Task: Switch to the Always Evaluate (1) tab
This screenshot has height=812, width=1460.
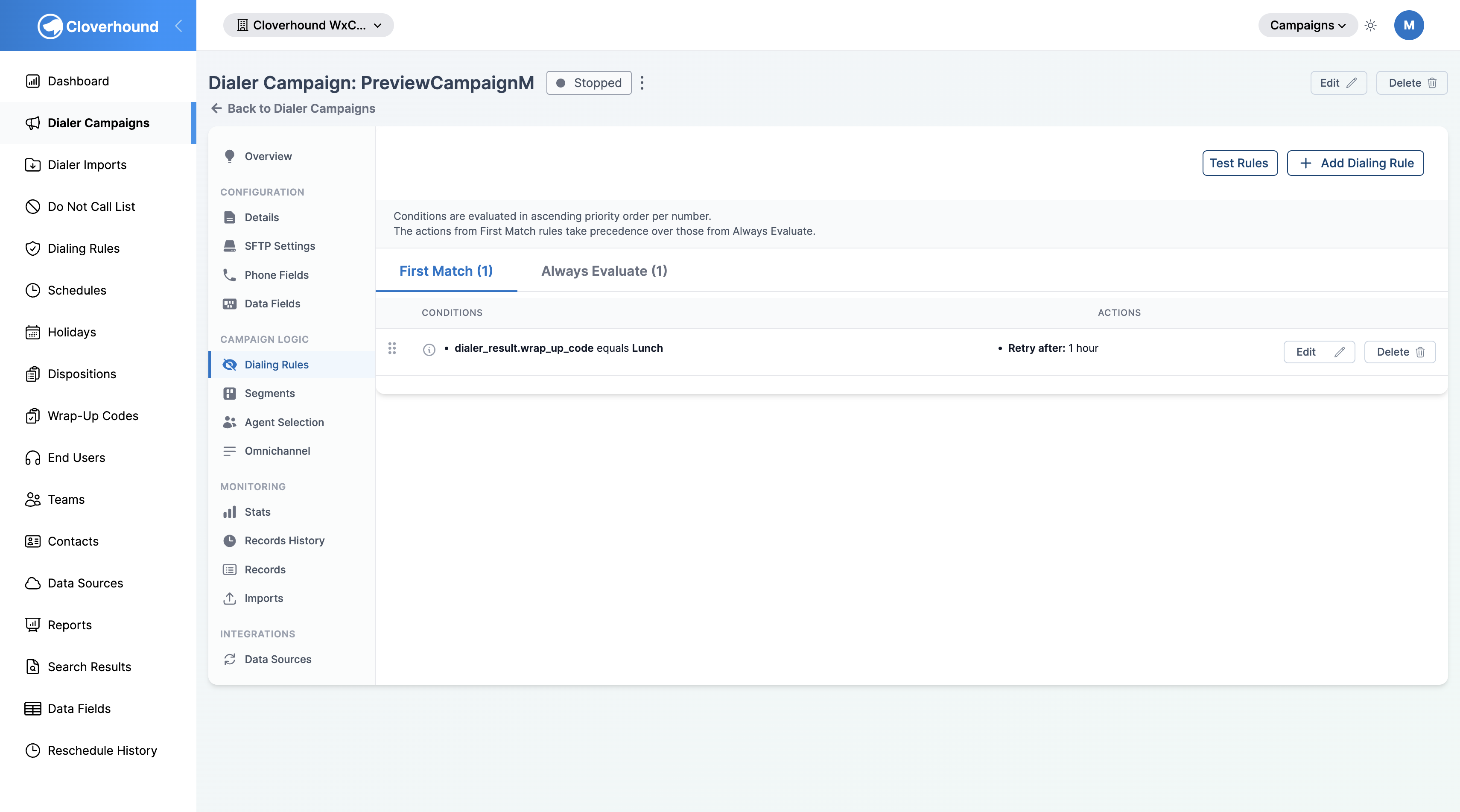Action: 604,271
